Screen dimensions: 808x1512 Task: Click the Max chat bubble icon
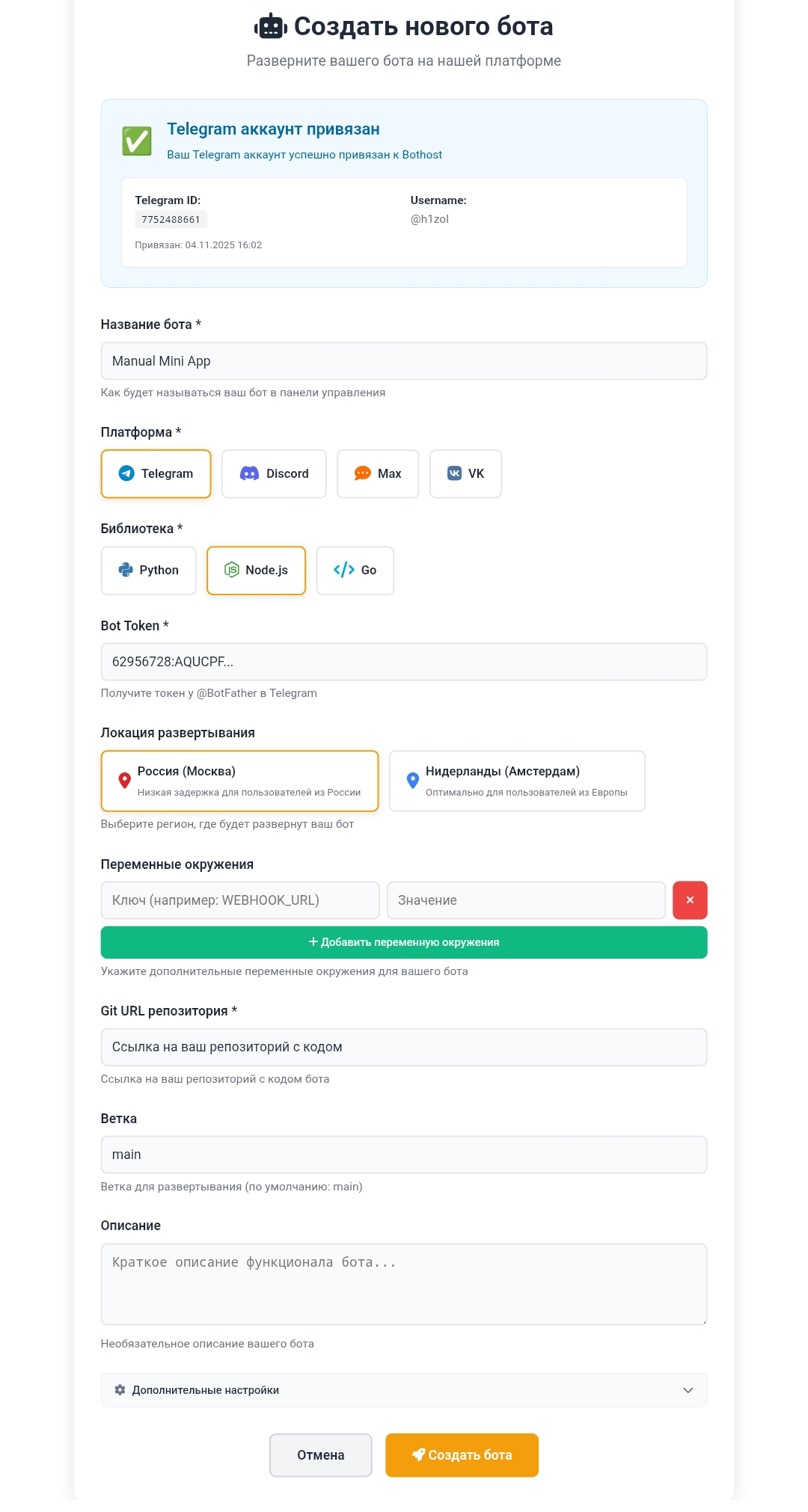[362, 473]
